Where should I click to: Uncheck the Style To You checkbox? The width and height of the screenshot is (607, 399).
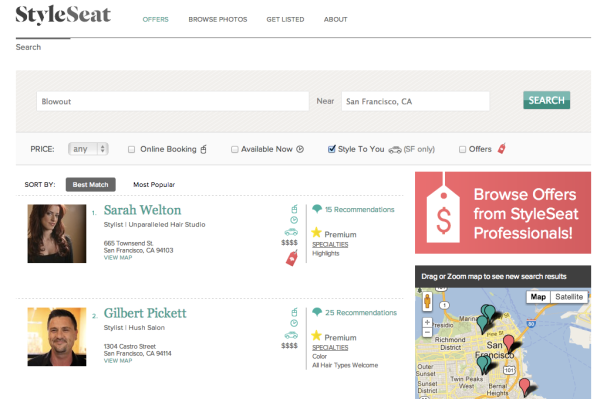point(332,149)
